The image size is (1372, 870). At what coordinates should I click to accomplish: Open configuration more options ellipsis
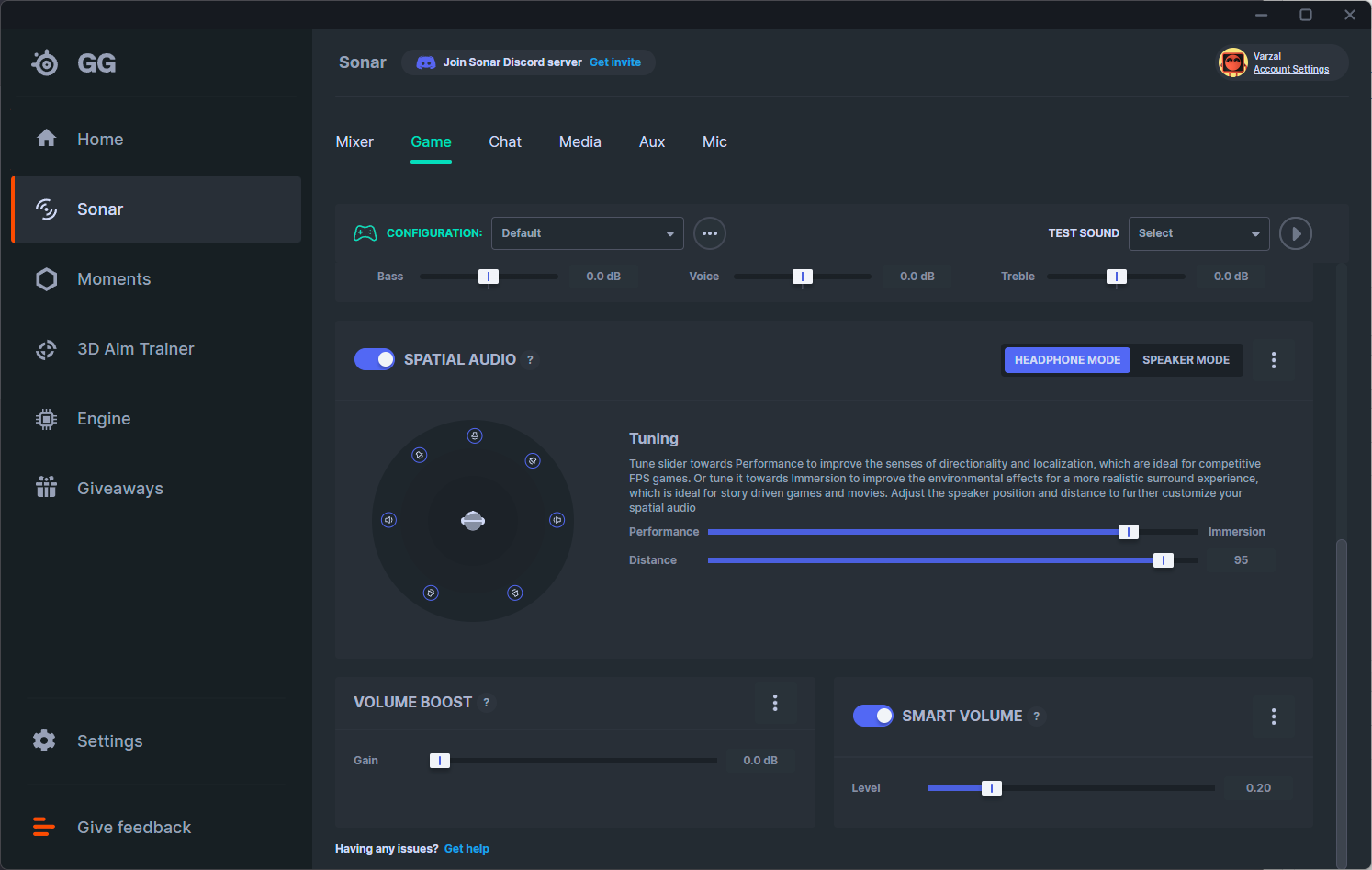point(710,233)
